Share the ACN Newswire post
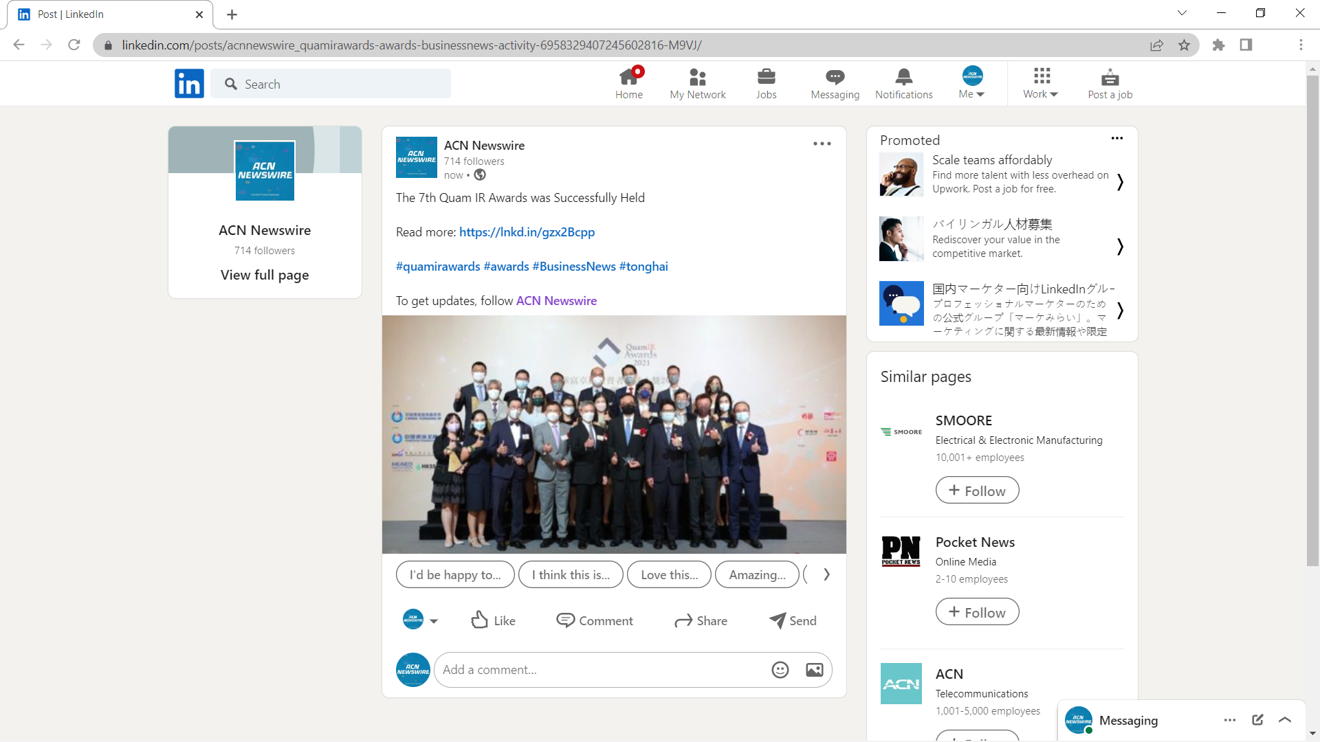Image resolution: width=1320 pixels, height=742 pixels. point(701,621)
